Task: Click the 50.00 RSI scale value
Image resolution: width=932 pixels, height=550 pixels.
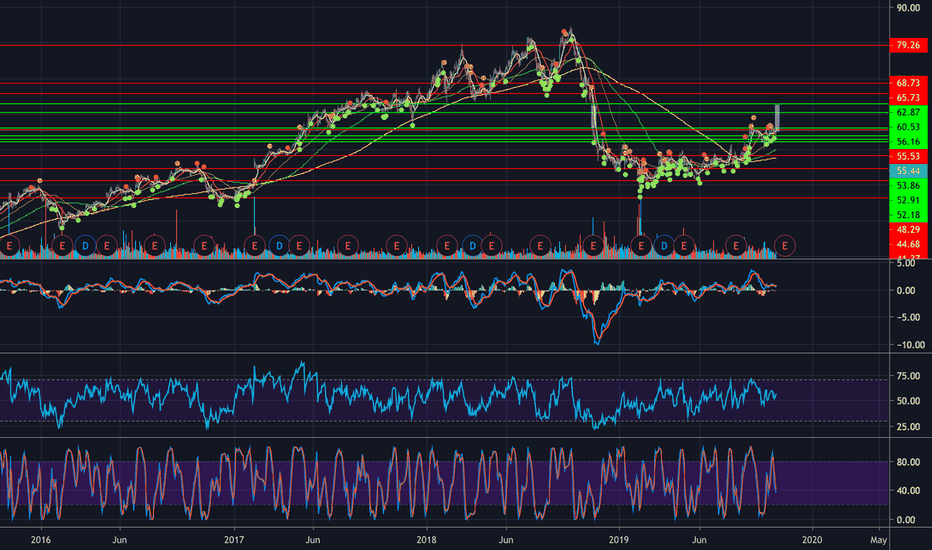Action: pyautogui.click(x=908, y=401)
